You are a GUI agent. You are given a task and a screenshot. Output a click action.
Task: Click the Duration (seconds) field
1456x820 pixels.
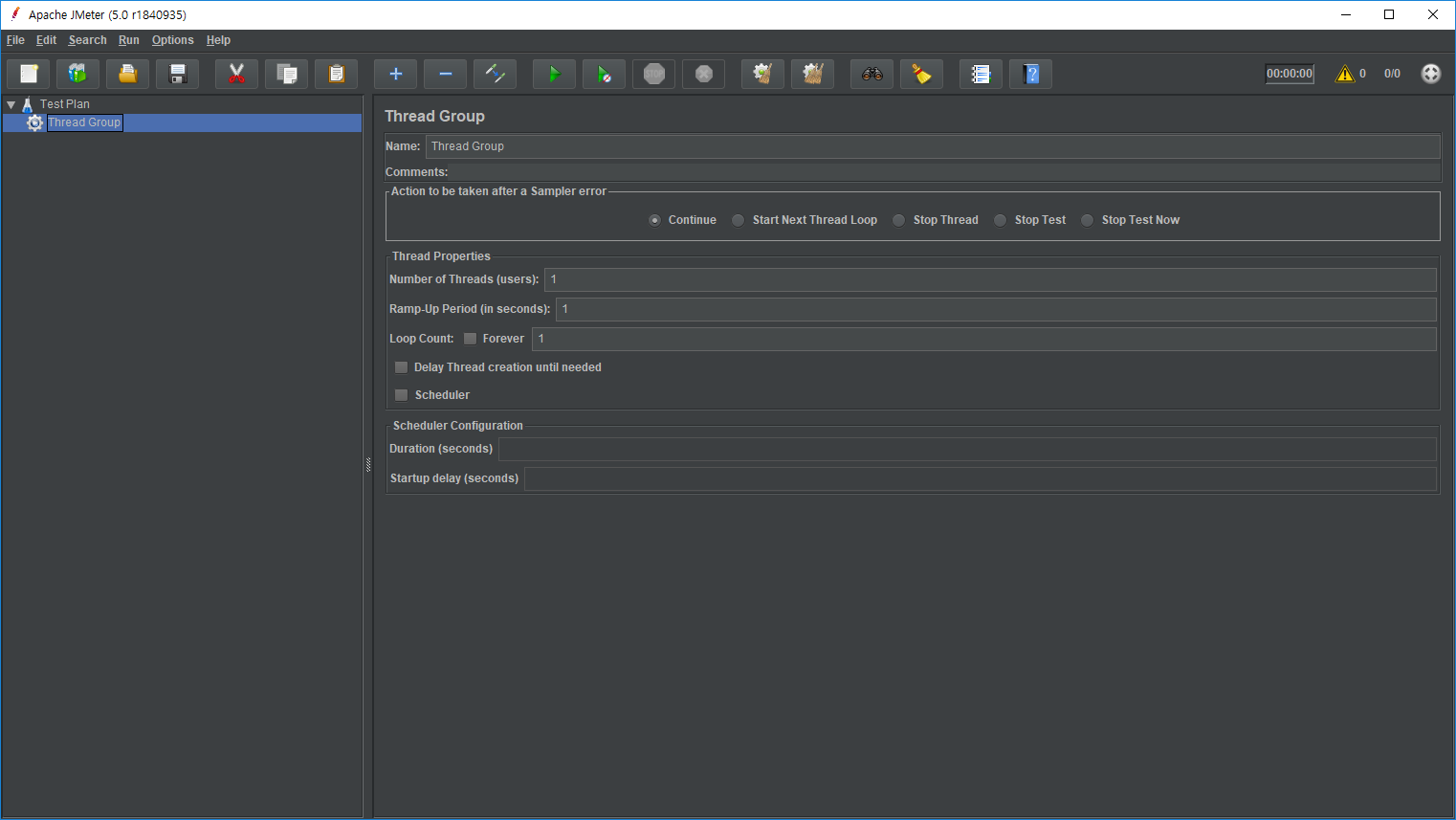click(967, 449)
